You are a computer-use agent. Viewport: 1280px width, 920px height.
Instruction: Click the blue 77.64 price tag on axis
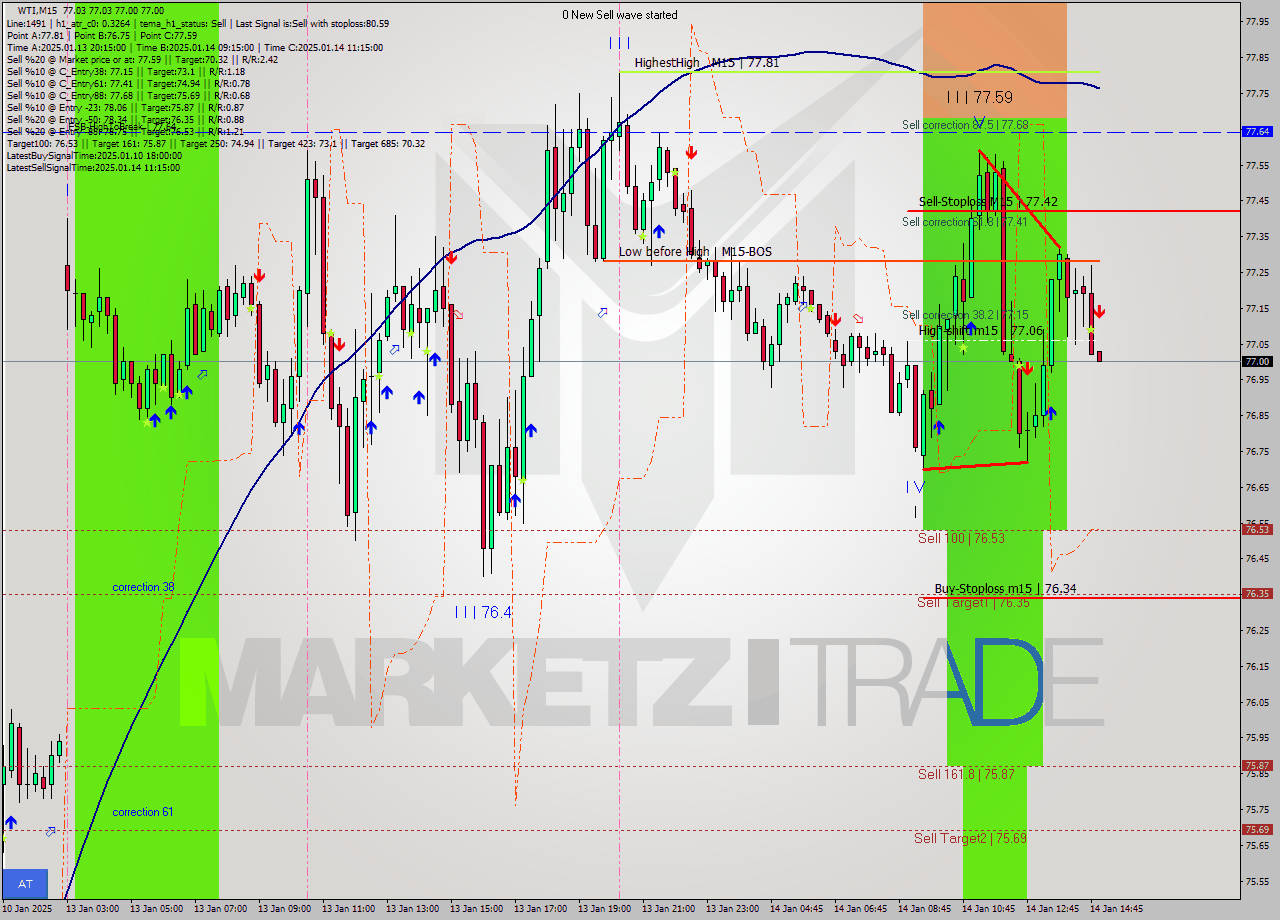(x=1256, y=131)
